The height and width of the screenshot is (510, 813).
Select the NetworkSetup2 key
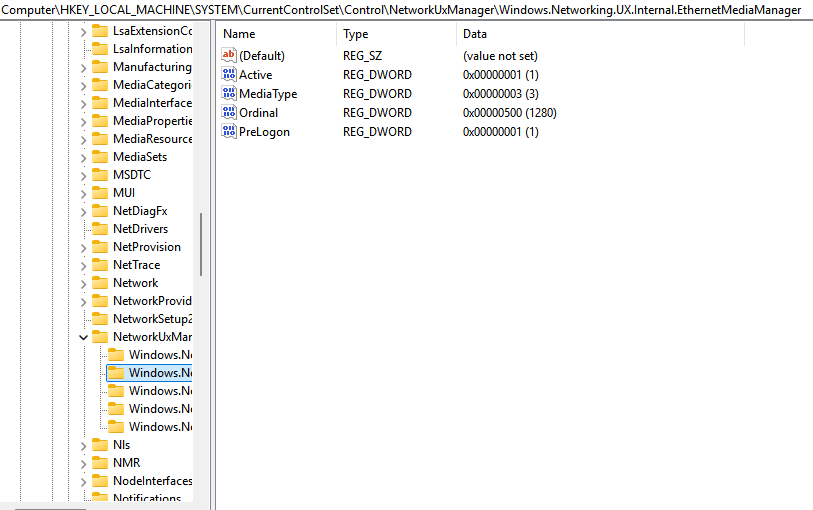click(x=152, y=319)
